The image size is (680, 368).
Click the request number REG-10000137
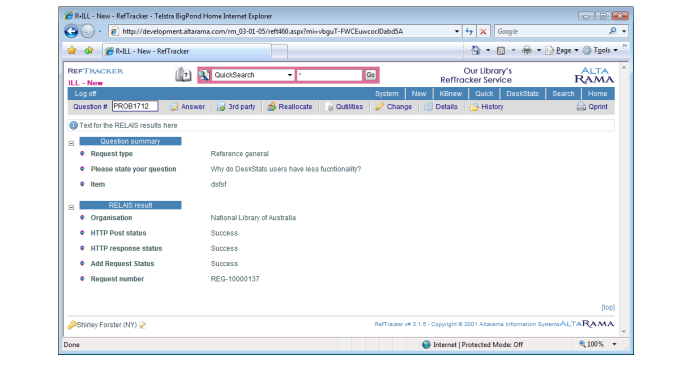pos(235,279)
